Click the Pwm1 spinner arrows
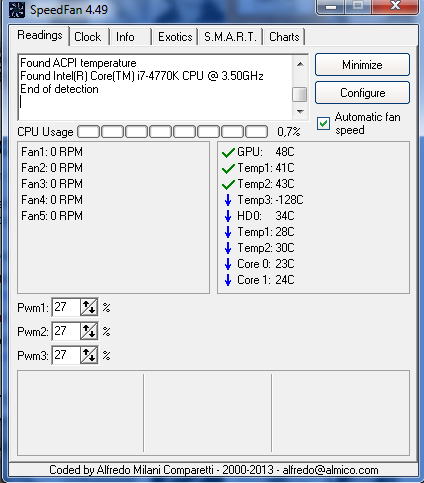The height and width of the screenshot is (483, 424). (x=89, y=307)
